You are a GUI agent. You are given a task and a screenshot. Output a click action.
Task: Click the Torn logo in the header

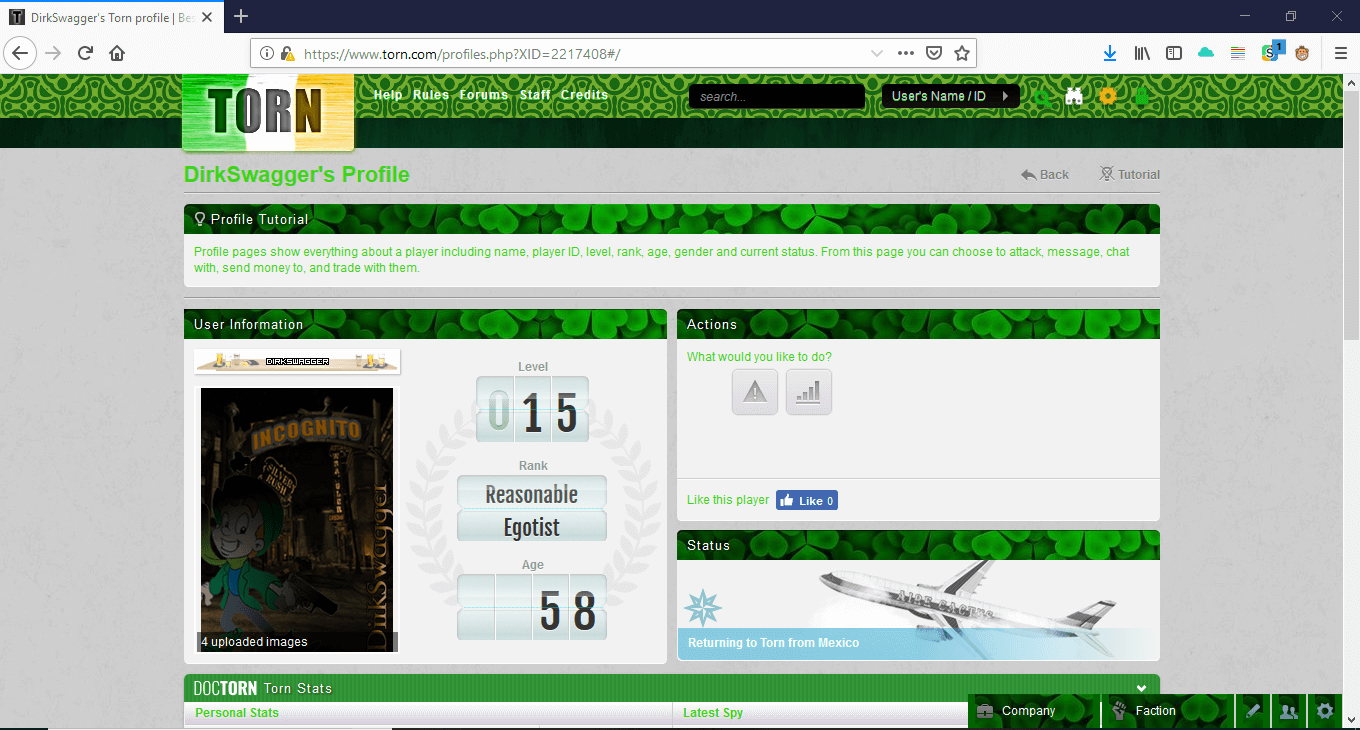(268, 112)
